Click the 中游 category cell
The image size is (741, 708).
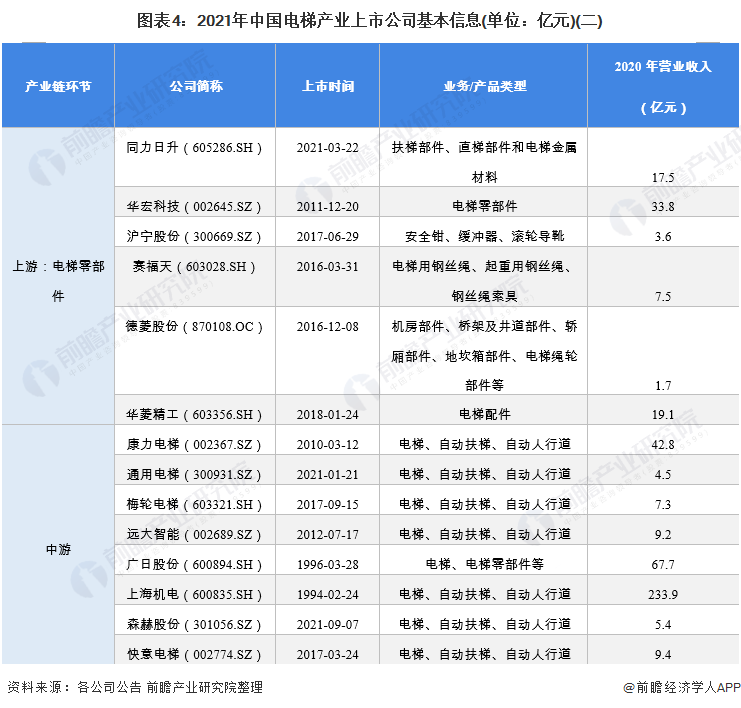pyautogui.click(x=58, y=549)
